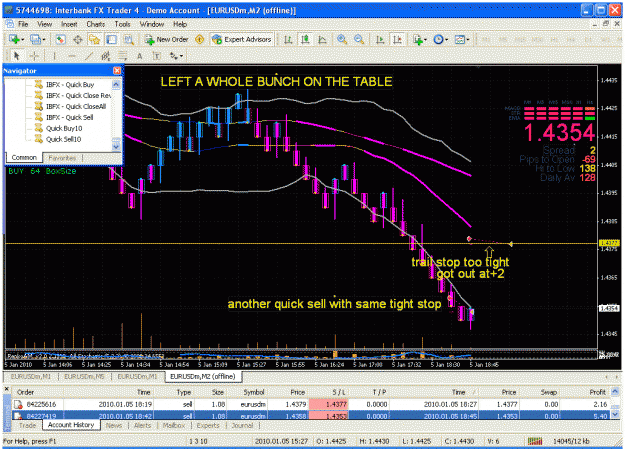
Task: Switch to Navigator Favorites tab
Action: click(62, 158)
